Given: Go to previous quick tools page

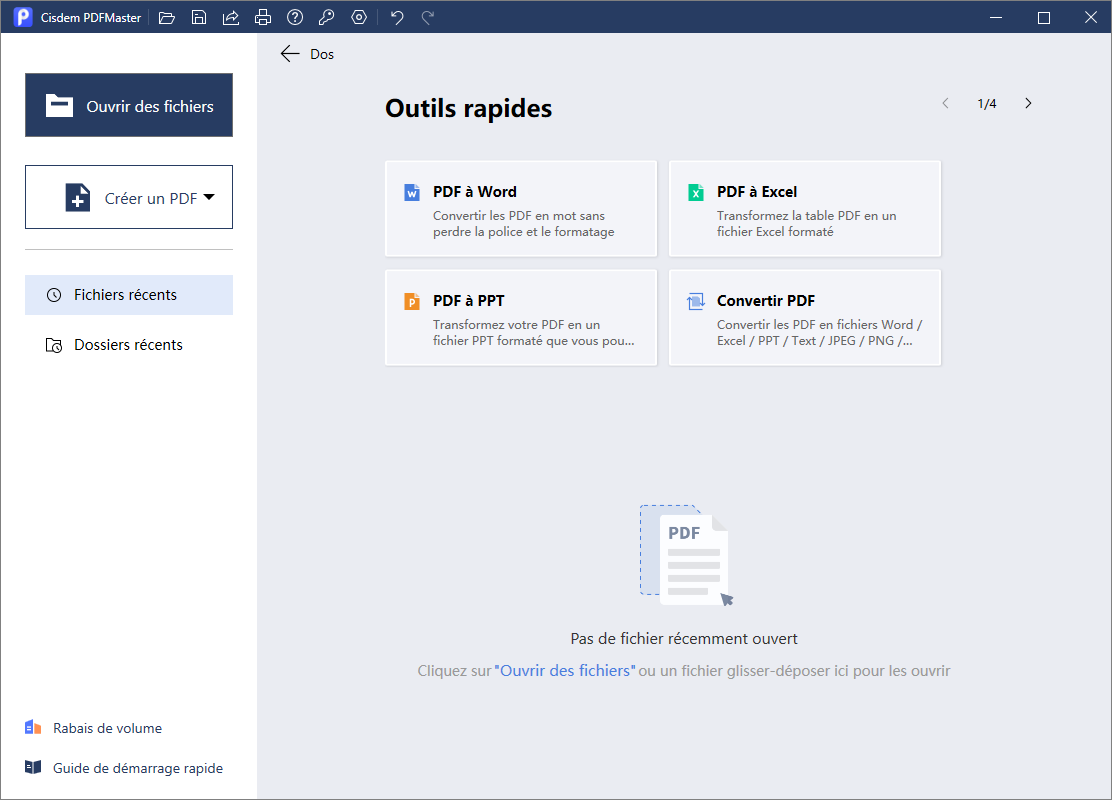Looking at the screenshot, I should tap(945, 103).
